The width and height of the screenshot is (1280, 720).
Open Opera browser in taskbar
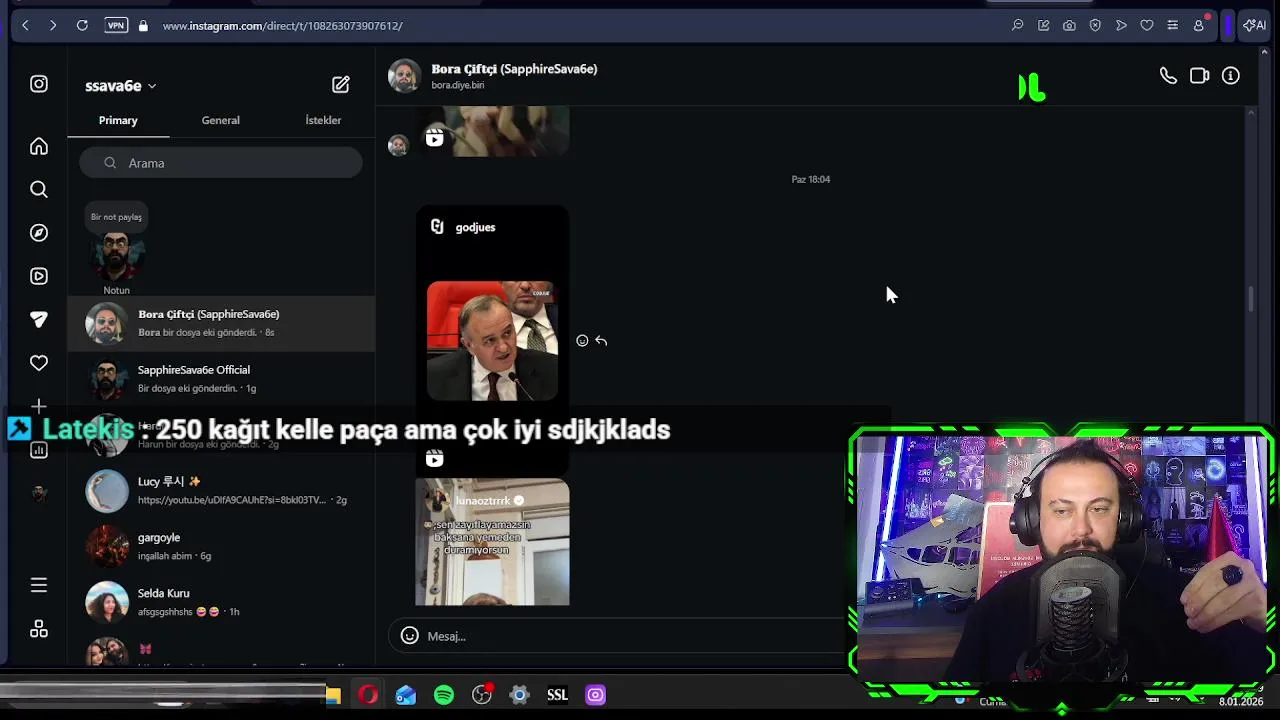click(x=368, y=695)
